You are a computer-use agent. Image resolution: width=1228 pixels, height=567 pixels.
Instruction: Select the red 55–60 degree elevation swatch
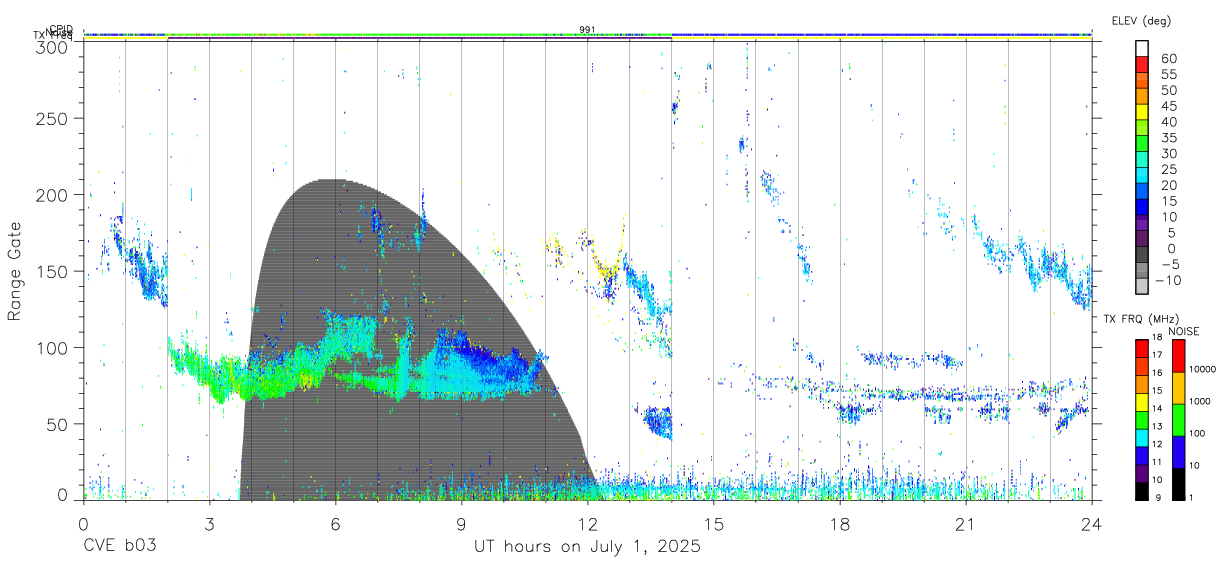(1142, 63)
